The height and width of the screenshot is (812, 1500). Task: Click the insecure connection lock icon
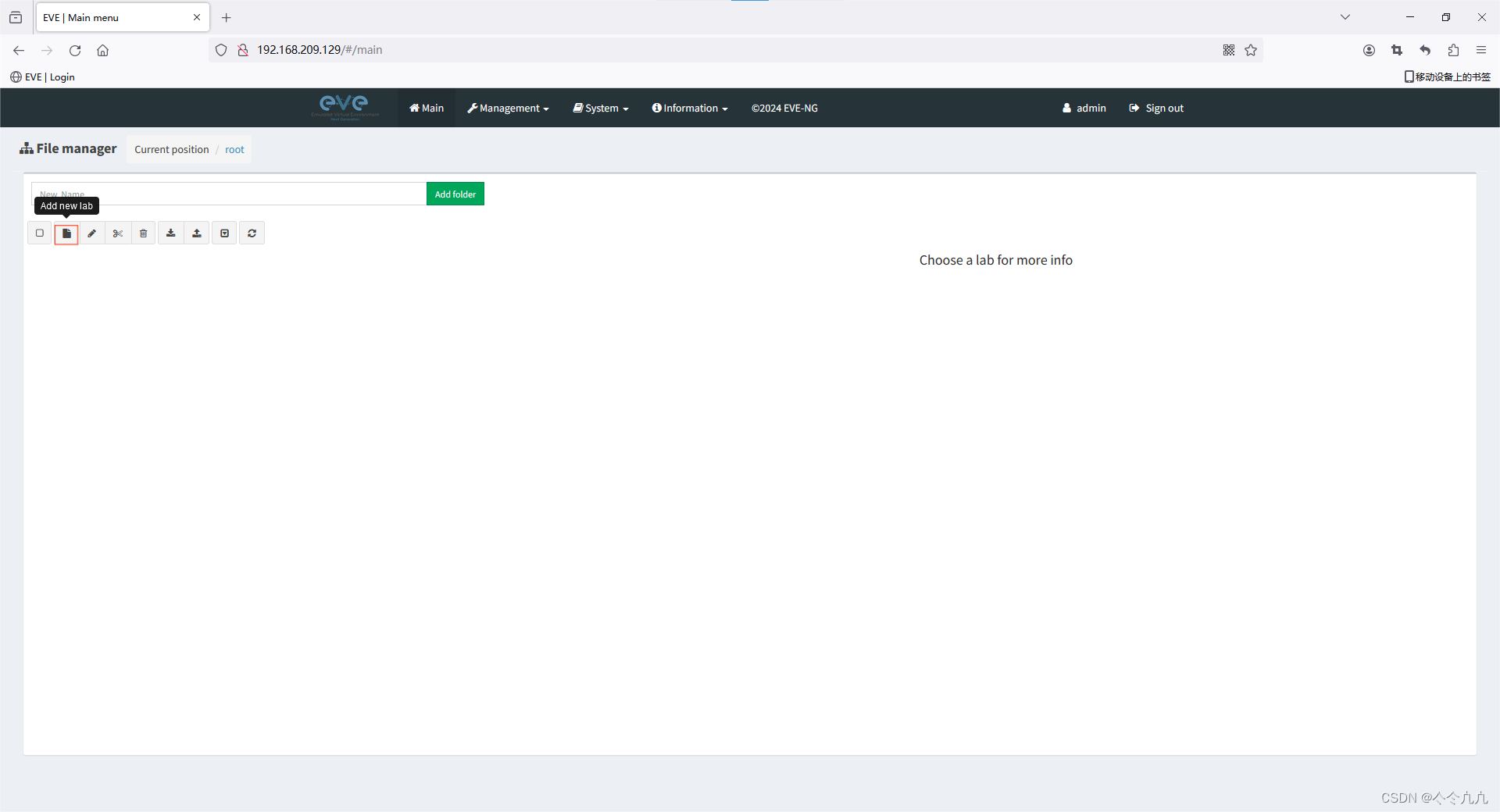coord(243,50)
